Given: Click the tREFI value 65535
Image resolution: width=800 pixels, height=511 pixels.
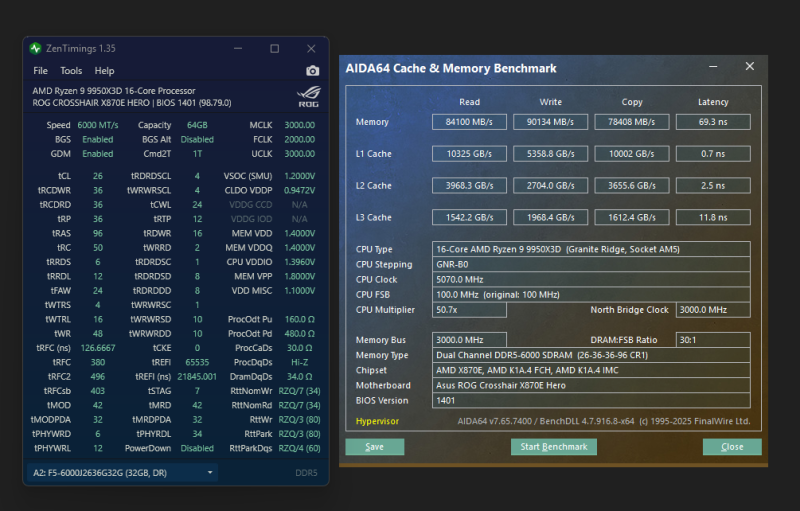Looking at the screenshot, I should pyautogui.click(x=197, y=362).
